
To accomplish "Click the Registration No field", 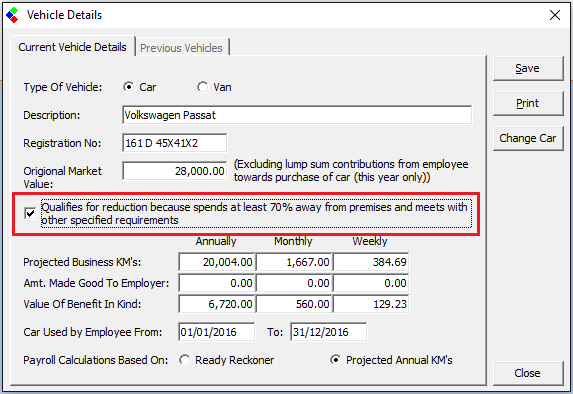I will (x=174, y=143).
